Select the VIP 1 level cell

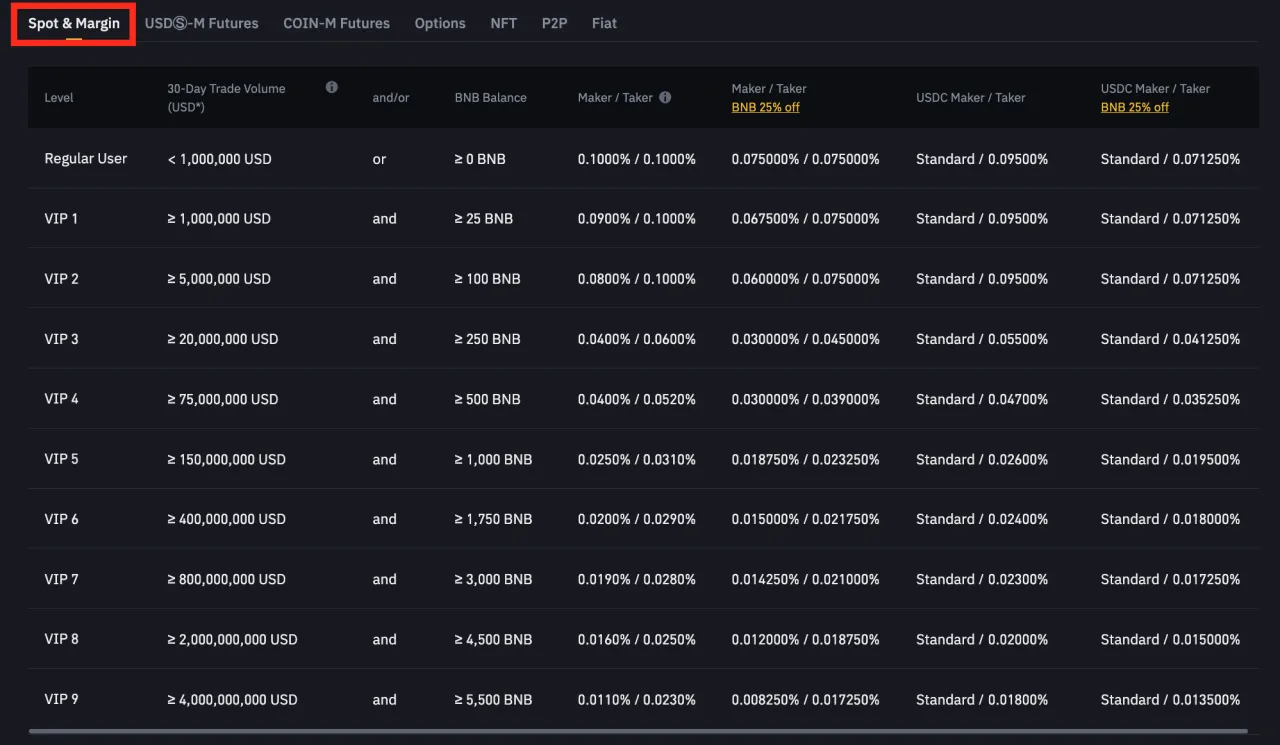tap(61, 219)
